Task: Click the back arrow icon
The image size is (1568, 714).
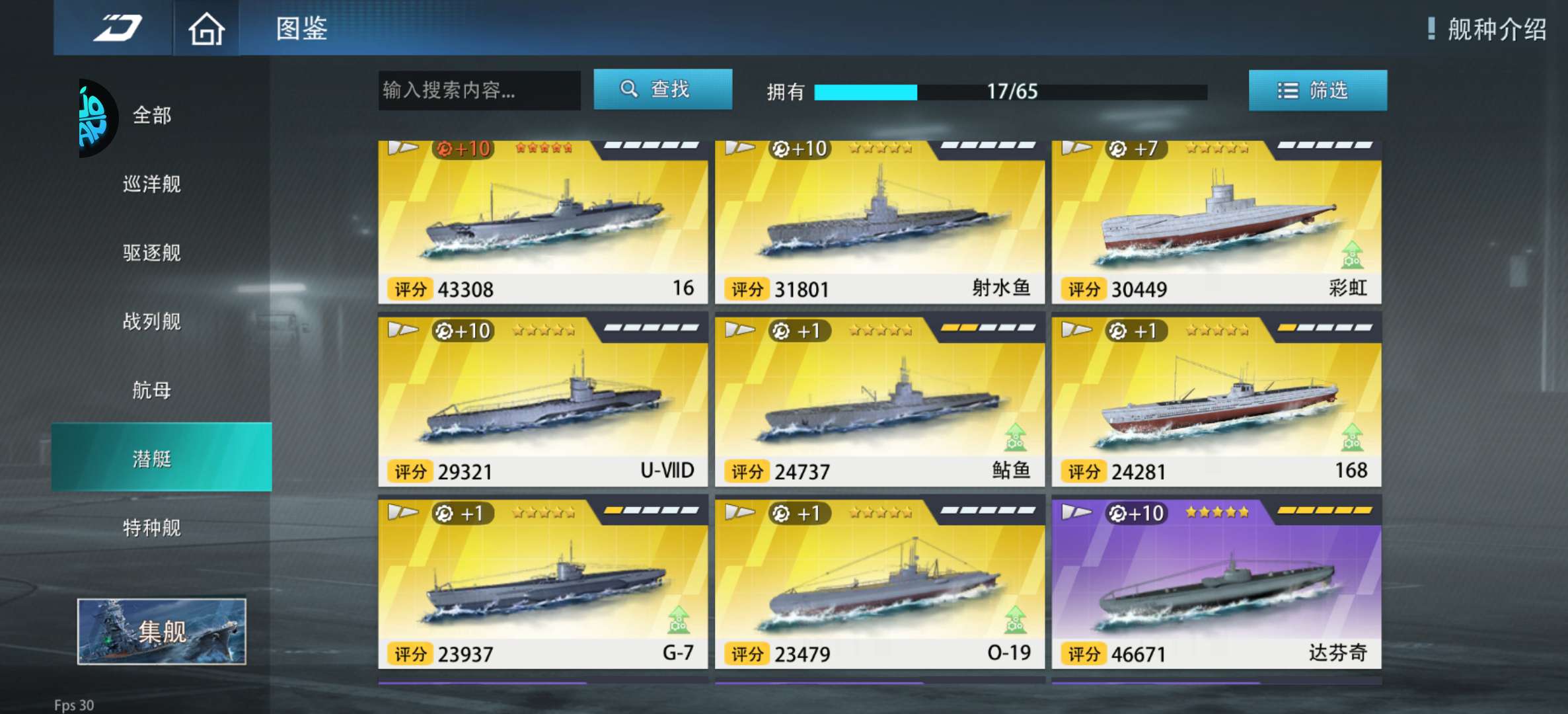Action: coord(117,28)
